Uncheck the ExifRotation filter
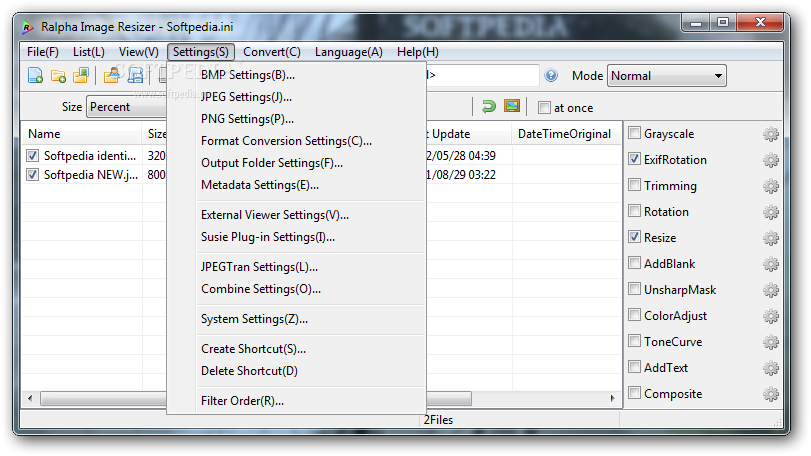Viewport: 811px width, 456px height. point(634,159)
